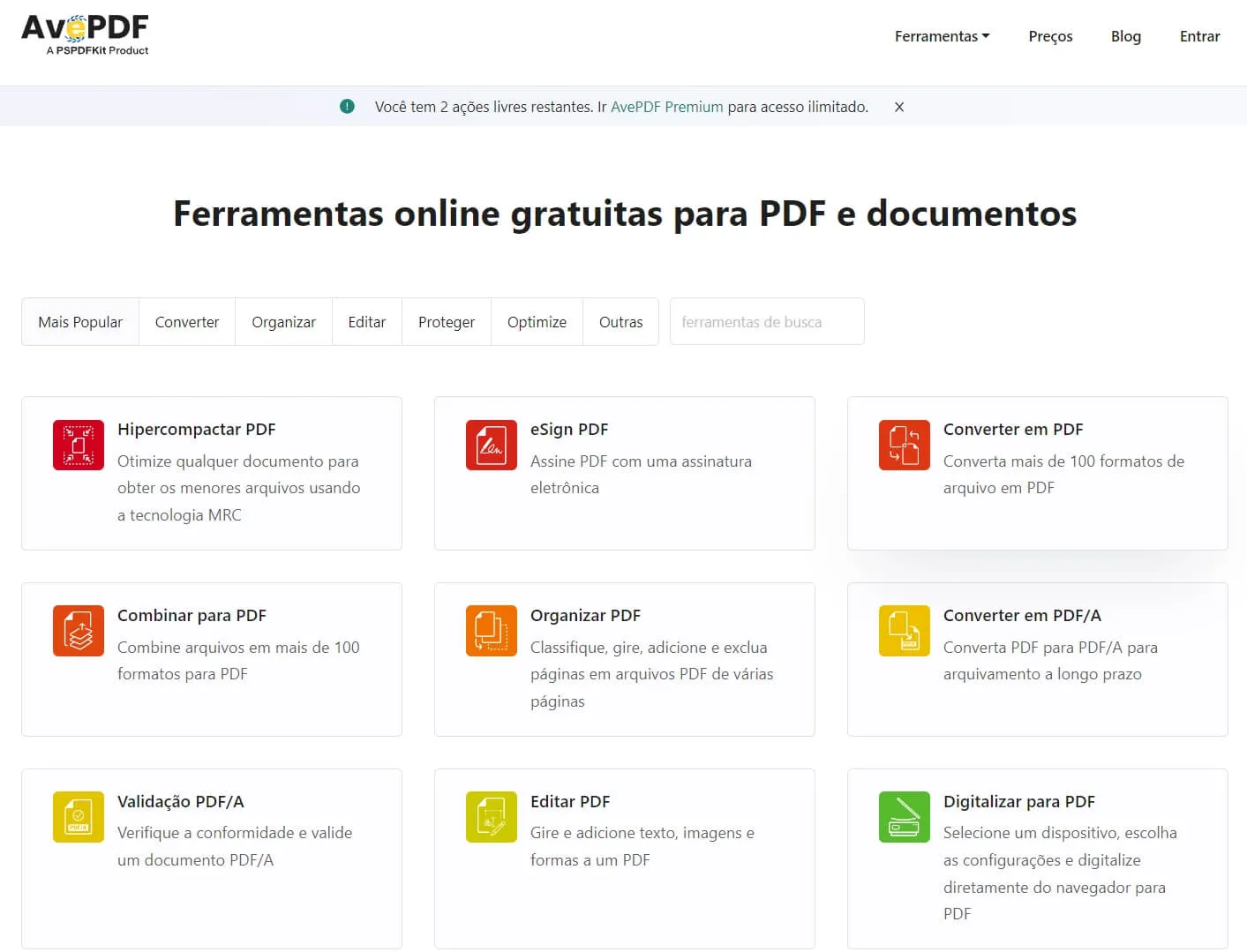The width and height of the screenshot is (1247, 952).
Task: Select the Validação PDF/A checkmark icon
Action: [78, 817]
